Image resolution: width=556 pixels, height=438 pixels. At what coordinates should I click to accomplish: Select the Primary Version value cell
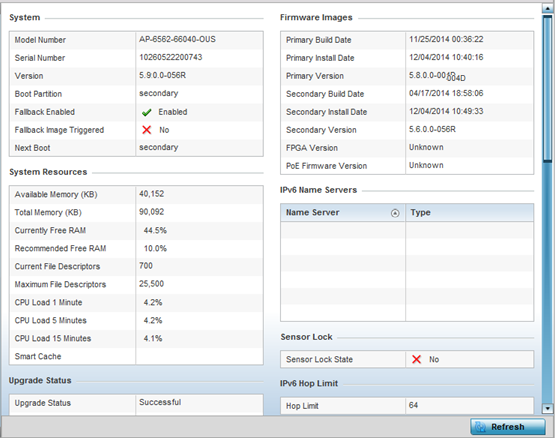[x=469, y=76]
